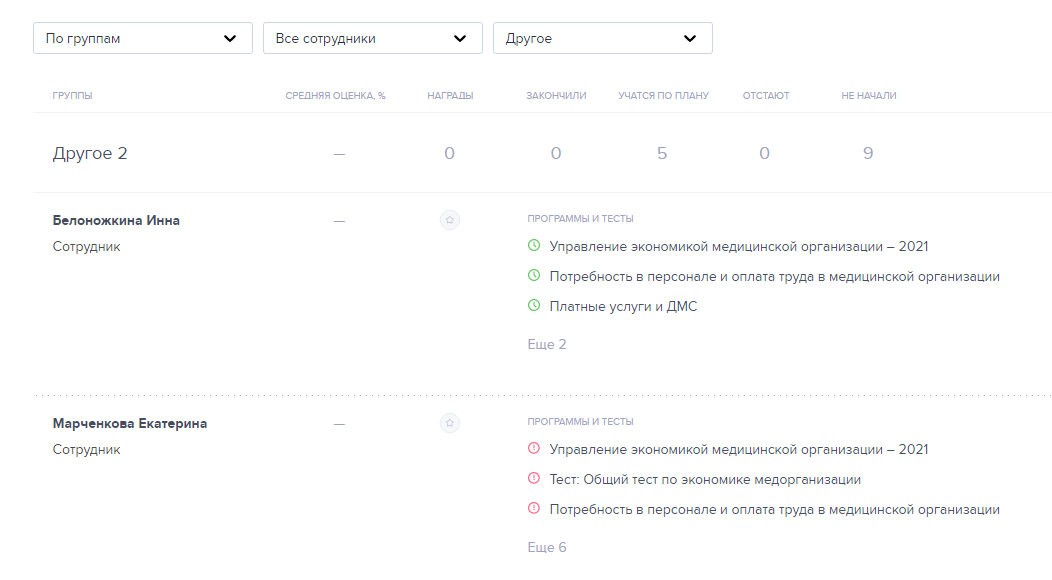Click green clock icon beside Инна's Потребность в персонале

[534, 276]
